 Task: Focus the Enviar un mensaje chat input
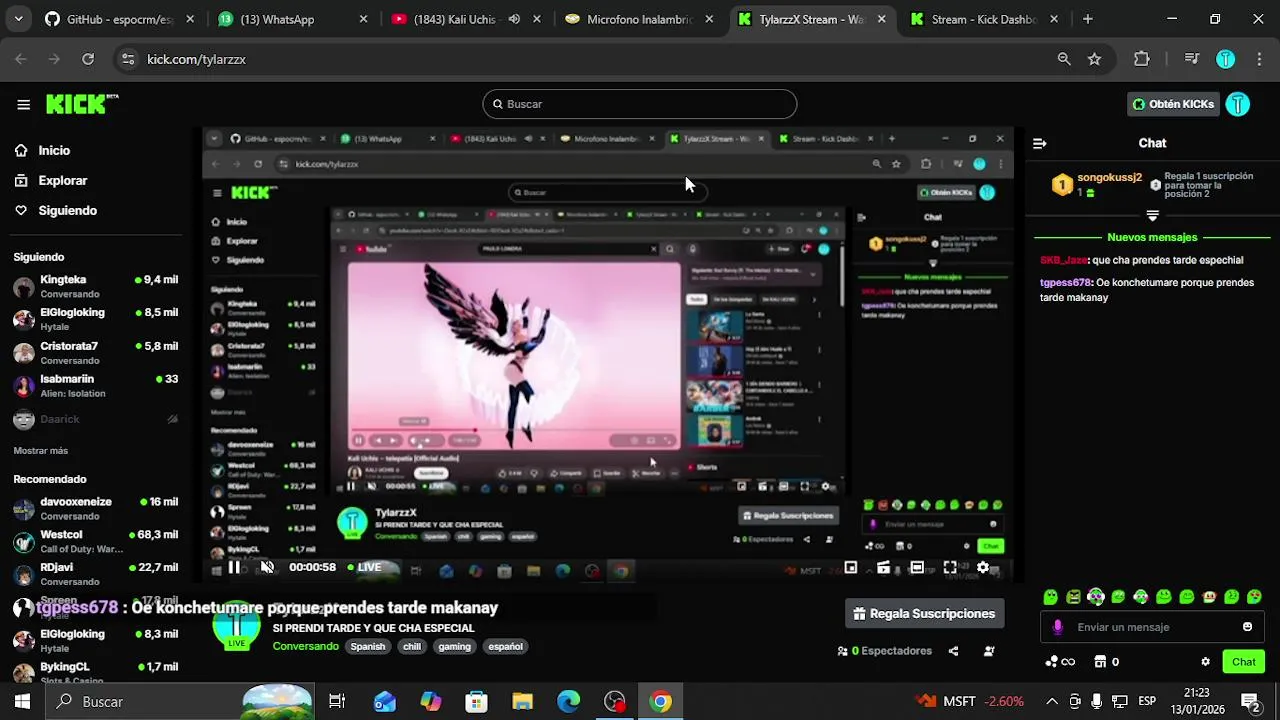tap(1152, 627)
